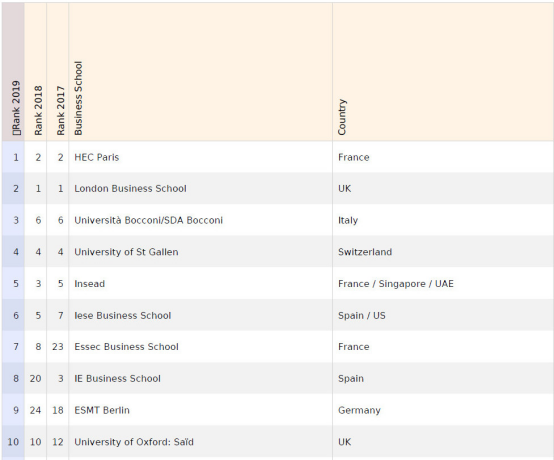
Task: Click Essec Business School name
Action: [126, 347]
